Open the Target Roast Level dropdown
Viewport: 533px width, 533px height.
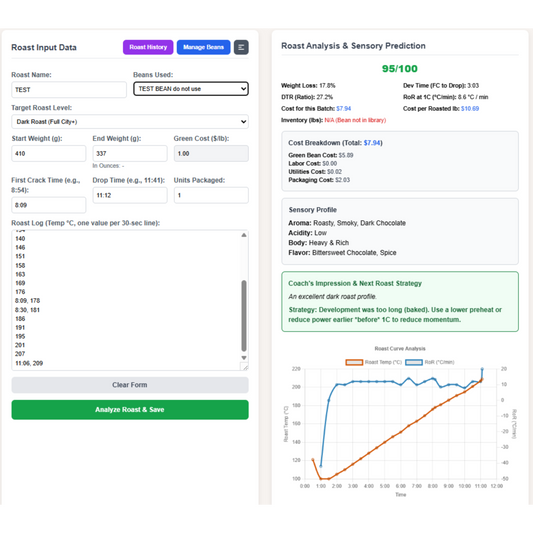click(x=130, y=122)
